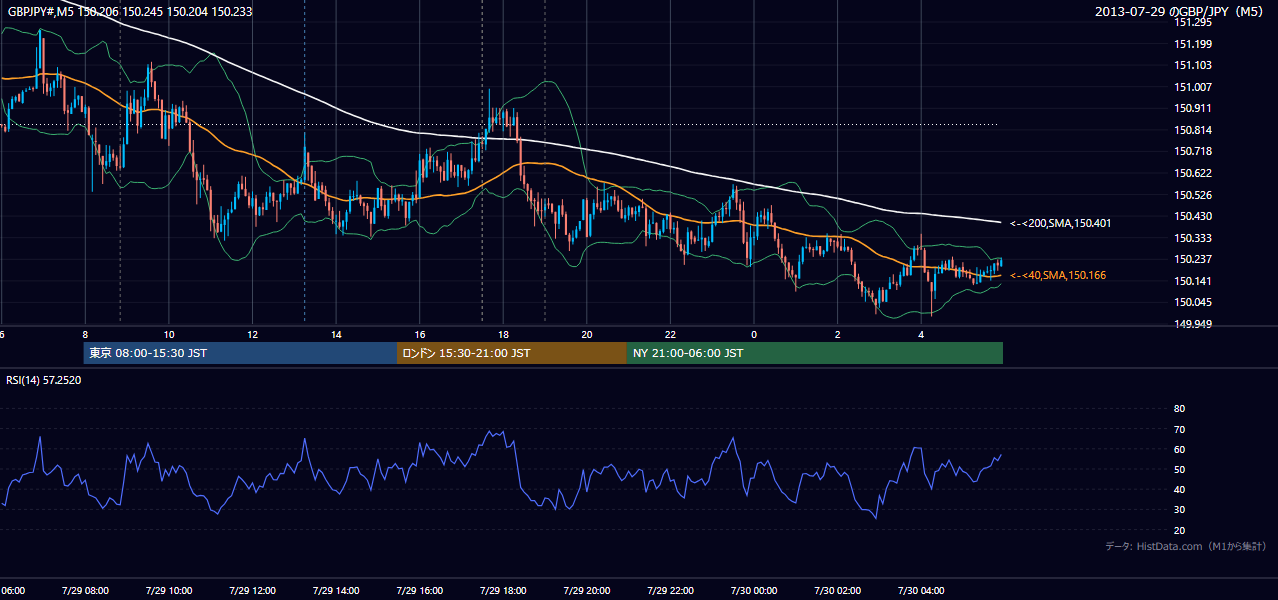Click price axis value 150.141
The height and width of the screenshot is (600, 1278).
(x=1194, y=281)
